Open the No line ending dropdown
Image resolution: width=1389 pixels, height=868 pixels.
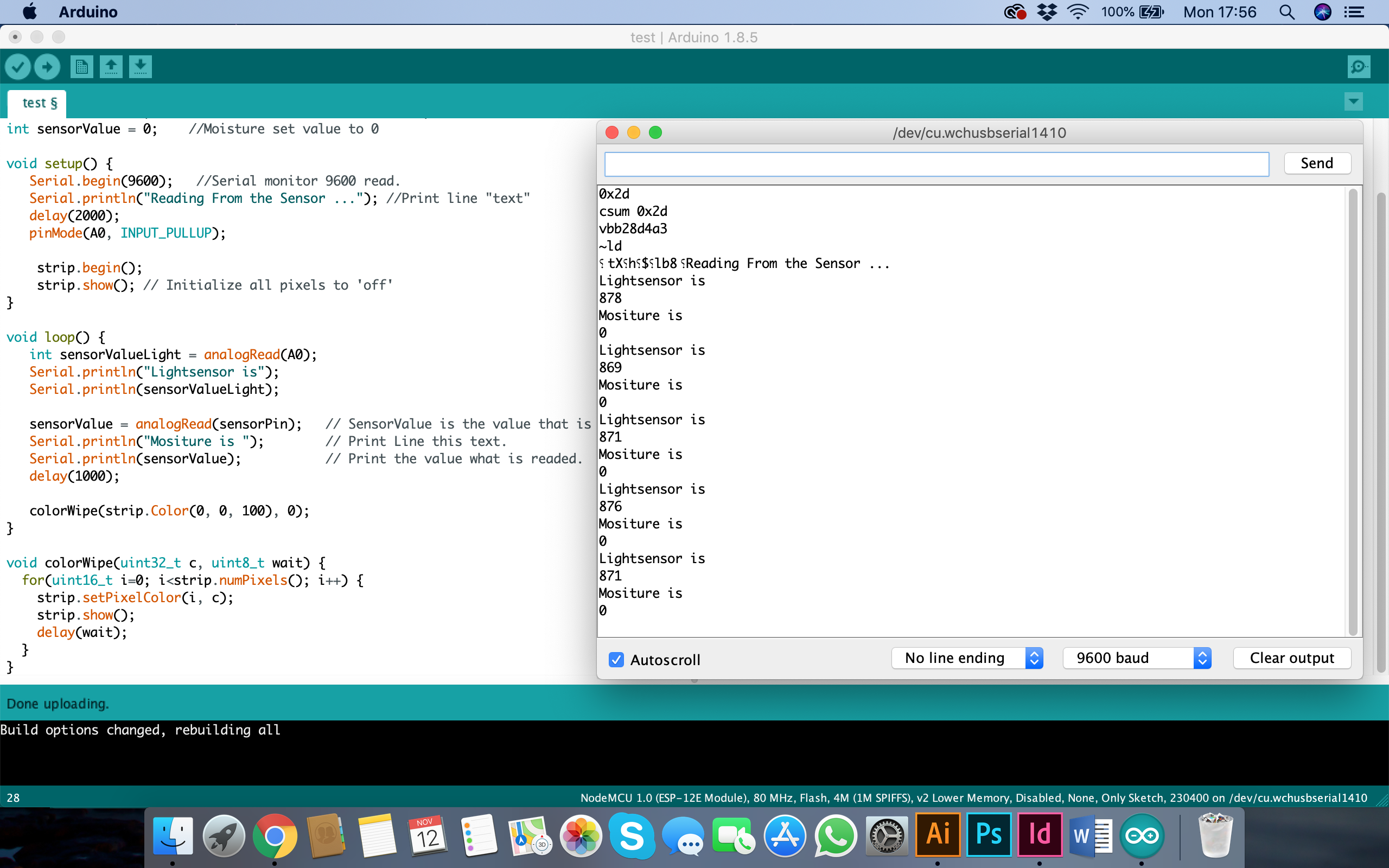pos(967,658)
